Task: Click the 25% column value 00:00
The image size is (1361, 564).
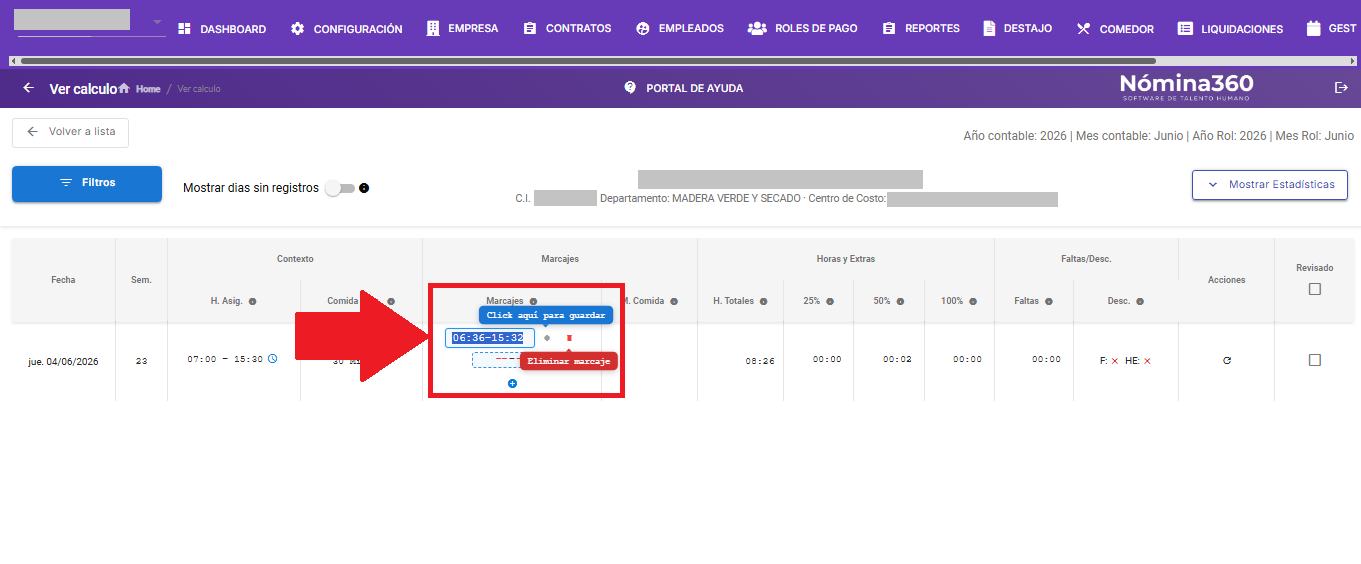Action: pyautogui.click(x=827, y=360)
